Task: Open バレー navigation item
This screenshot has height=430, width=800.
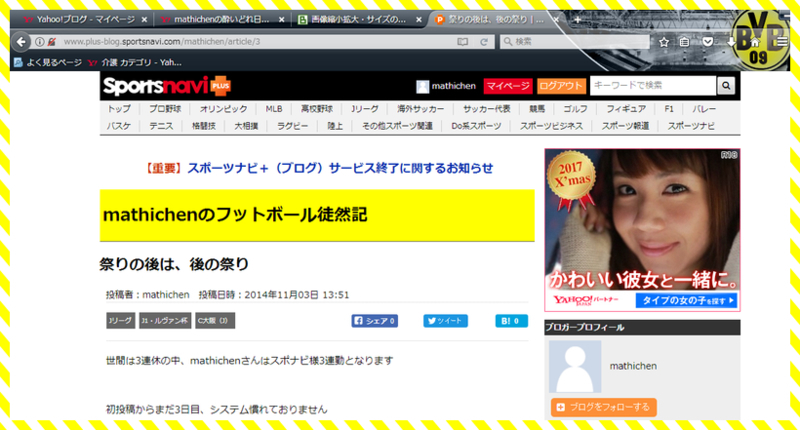Action: pyautogui.click(x=704, y=109)
